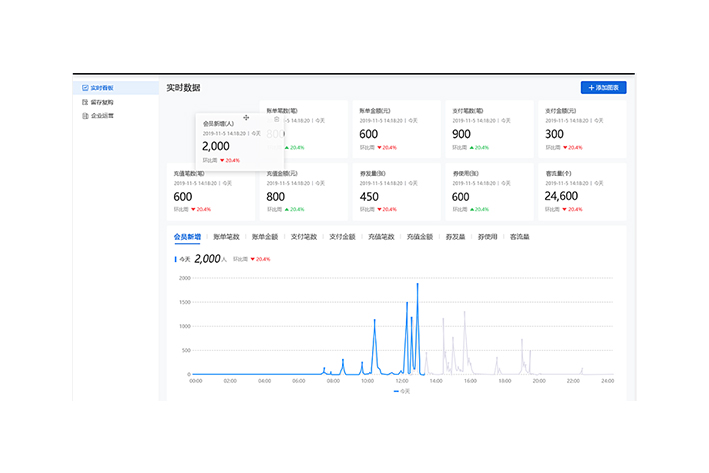Select the 账单金额(元) card showing 600

[x=397, y=129]
